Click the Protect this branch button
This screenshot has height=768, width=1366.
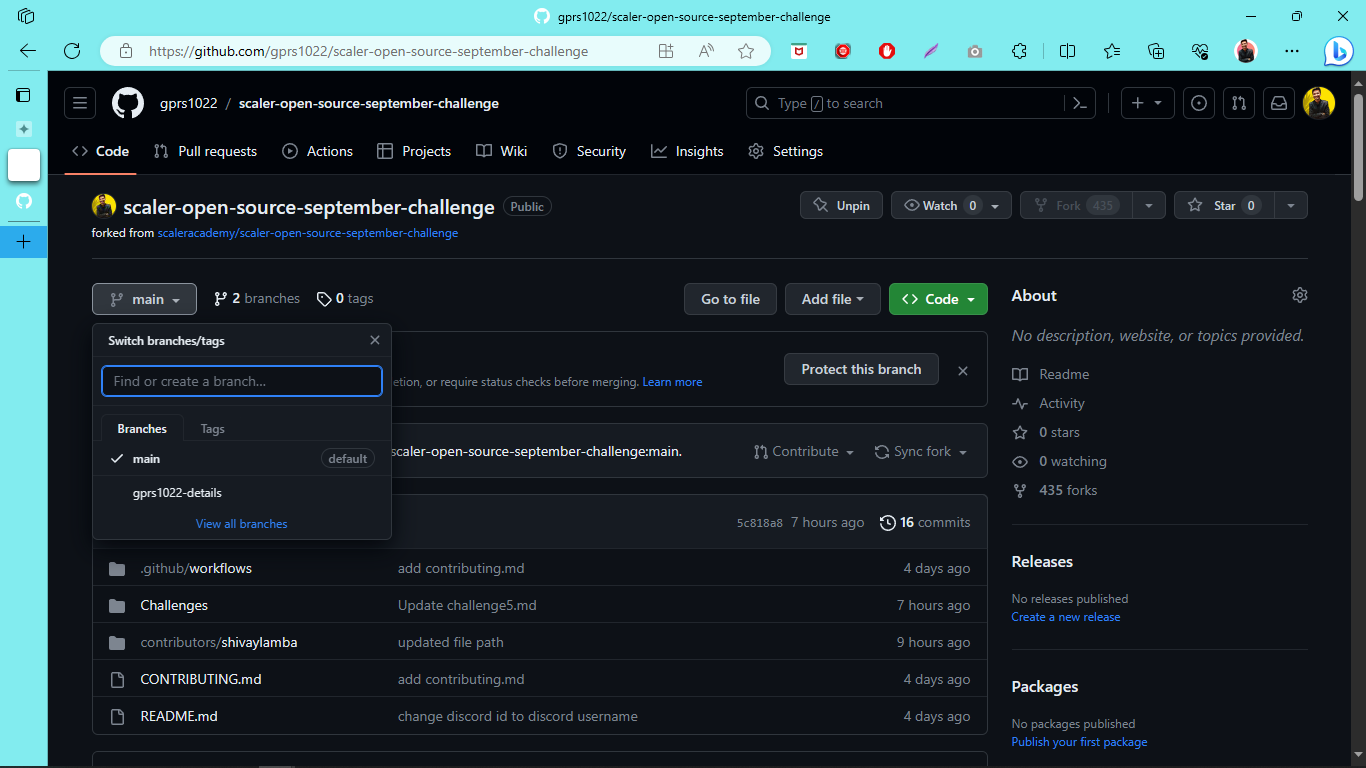point(860,369)
